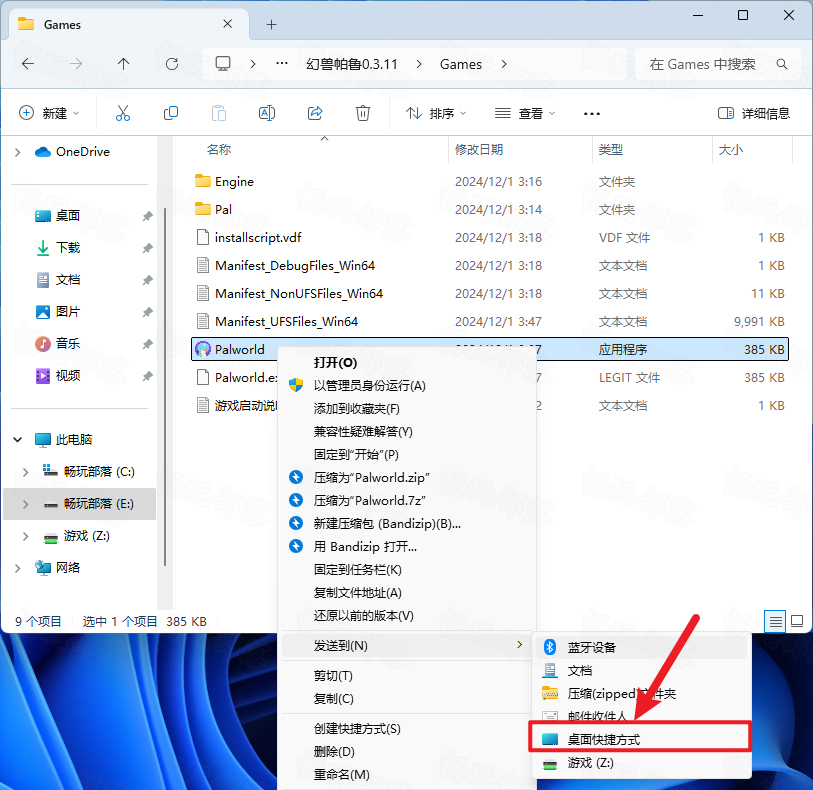Click the Copy icon in toolbar
813x790 pixels.
pos(171,113)
